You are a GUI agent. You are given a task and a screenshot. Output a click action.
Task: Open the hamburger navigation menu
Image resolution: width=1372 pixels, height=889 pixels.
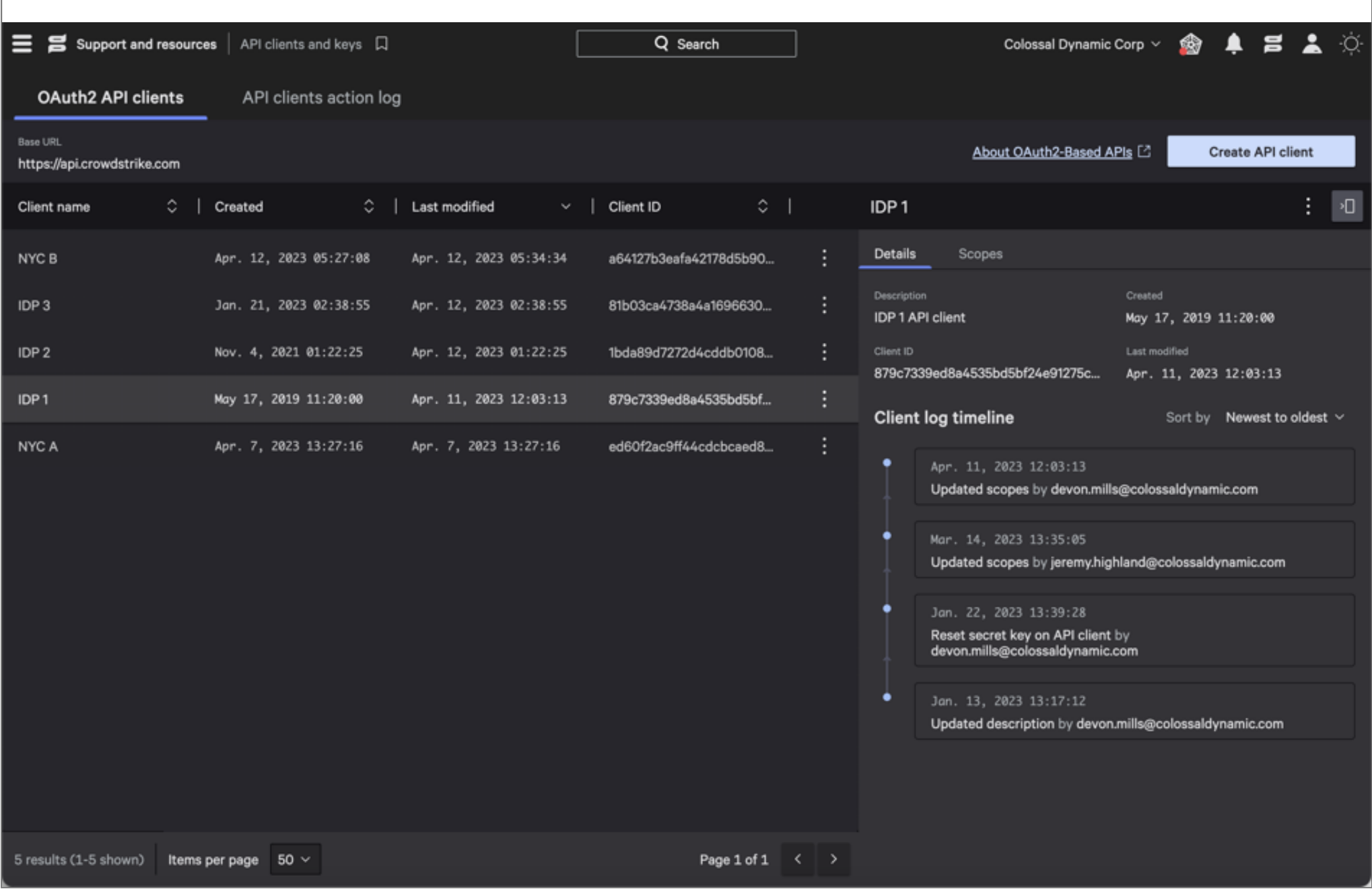pyautogui.click(x=22, y=44)
